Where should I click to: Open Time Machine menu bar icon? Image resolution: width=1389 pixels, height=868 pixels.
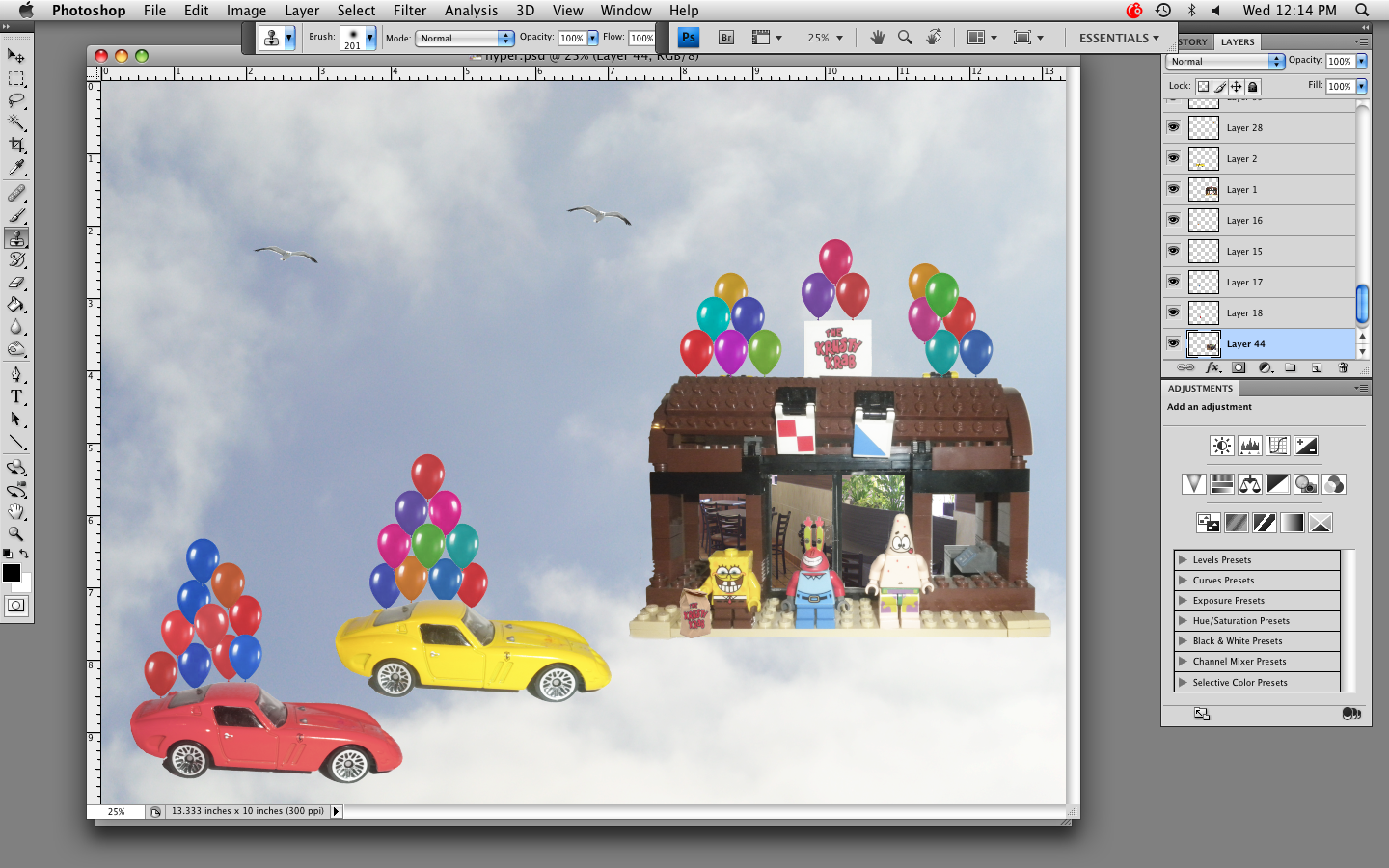click(1163, 11)
